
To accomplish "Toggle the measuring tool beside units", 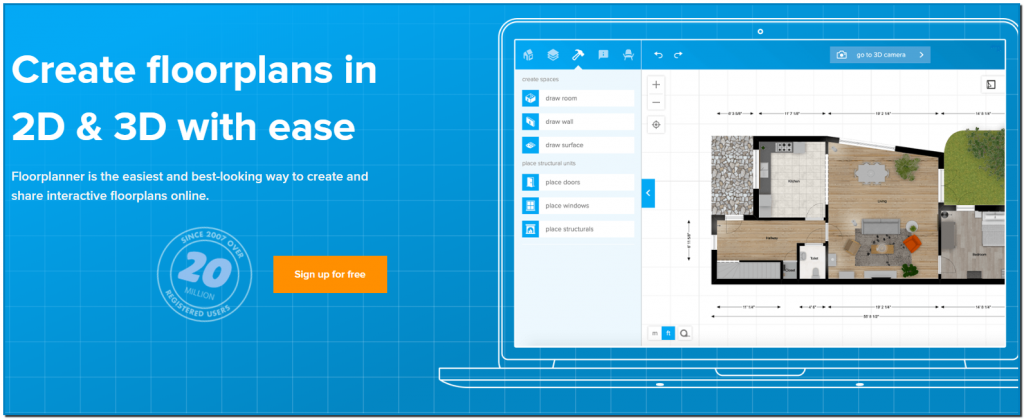I will click(x=685, y=332).
